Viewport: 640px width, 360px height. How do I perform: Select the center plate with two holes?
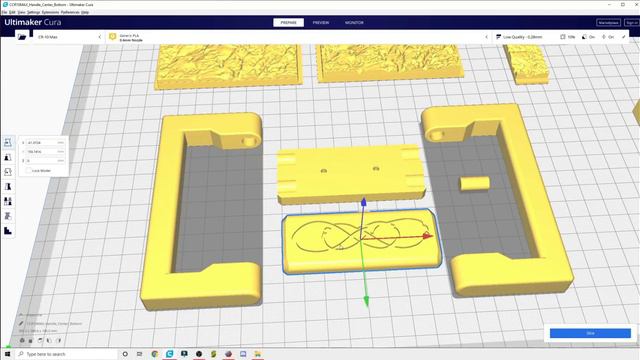click(350, 173)
